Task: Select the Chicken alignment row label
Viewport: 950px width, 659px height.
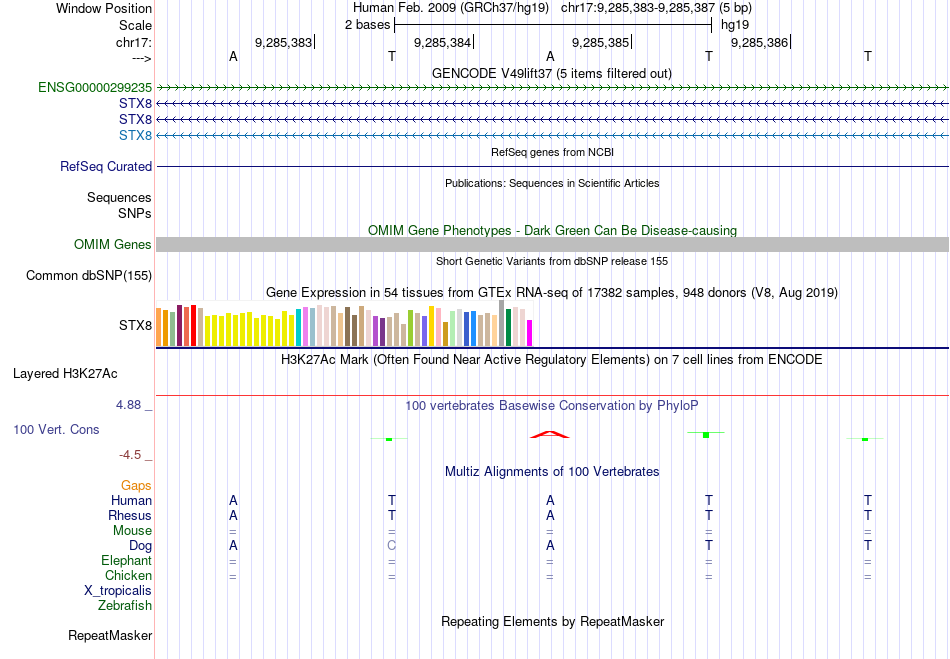Action: (x=128, y=575)
